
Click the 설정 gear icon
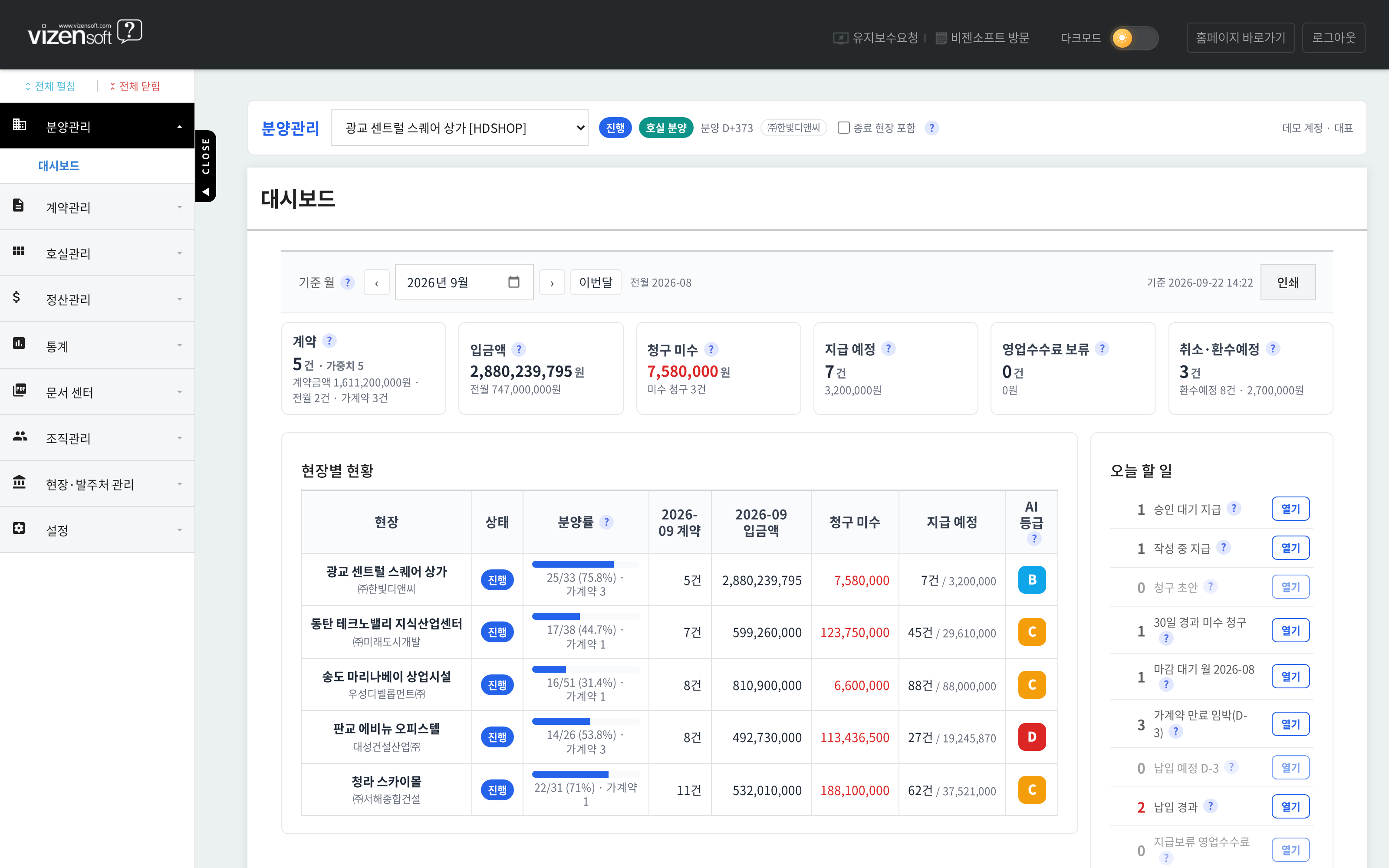[x=19, y=528]
